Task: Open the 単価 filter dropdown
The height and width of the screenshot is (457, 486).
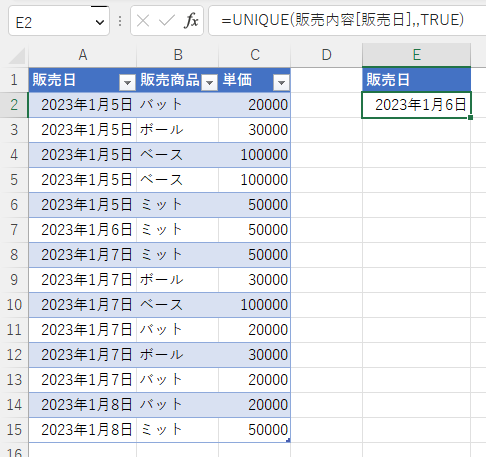Action: click(281, 82)
